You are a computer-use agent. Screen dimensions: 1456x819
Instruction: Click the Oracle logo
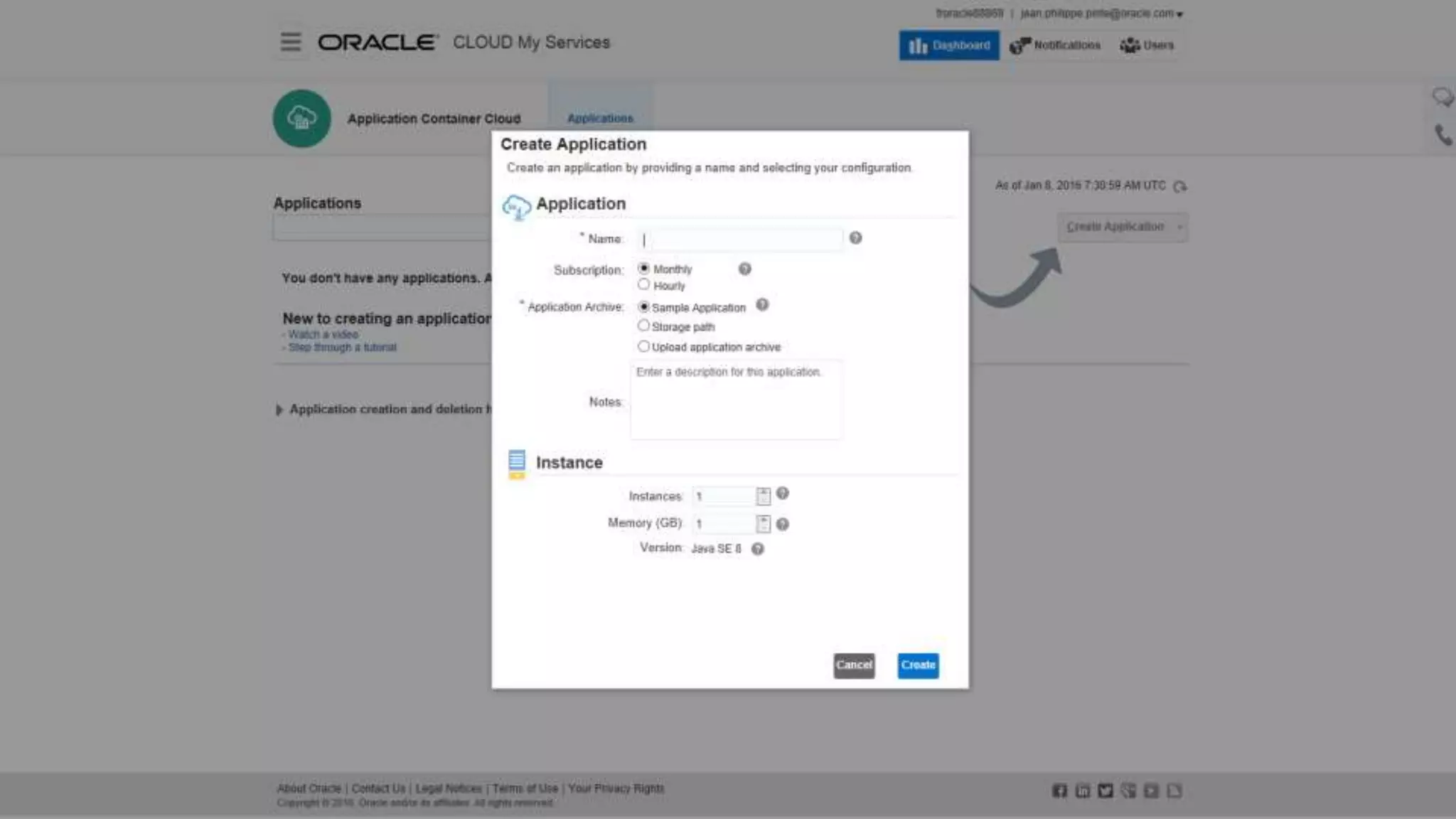point(378,43)
